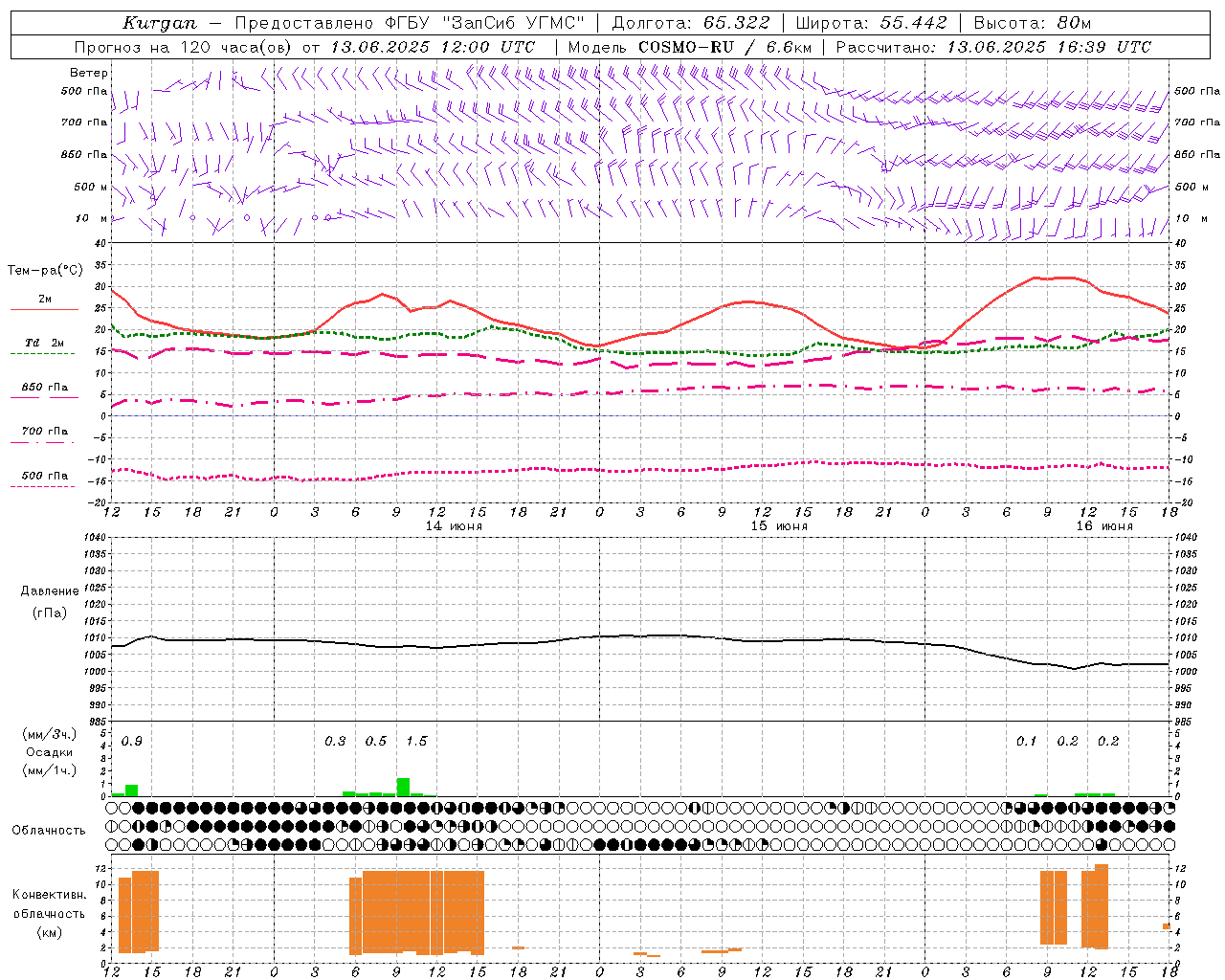Click the "Тем-ра(°C)" temperature panel label
Screen dimensions: 1225x980
pyautogui.click(x=45, y=271)
